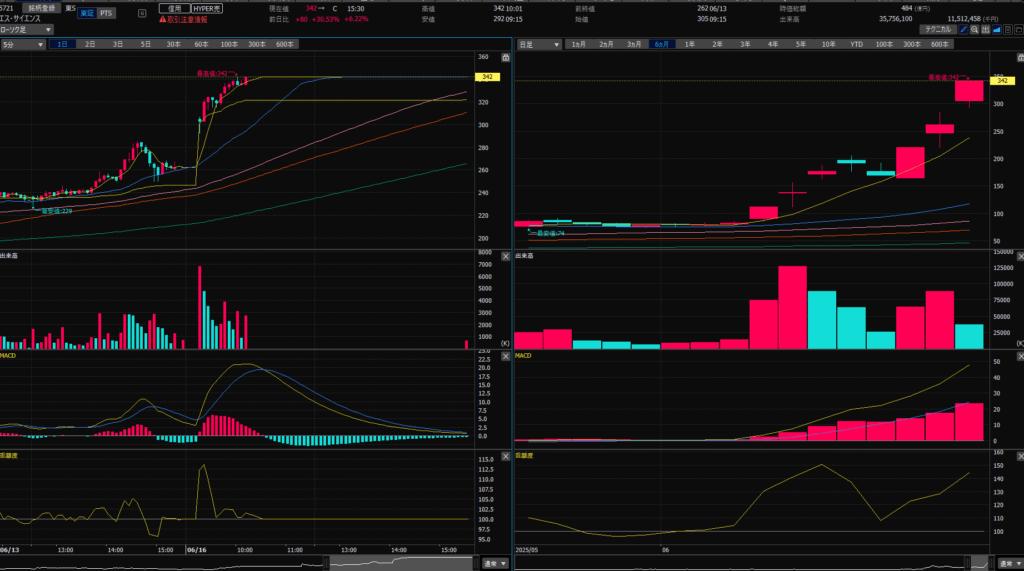The image size is (1024, 571).
Task: Open the 取引注意情報 trading caution link
Action: (187, 20)
